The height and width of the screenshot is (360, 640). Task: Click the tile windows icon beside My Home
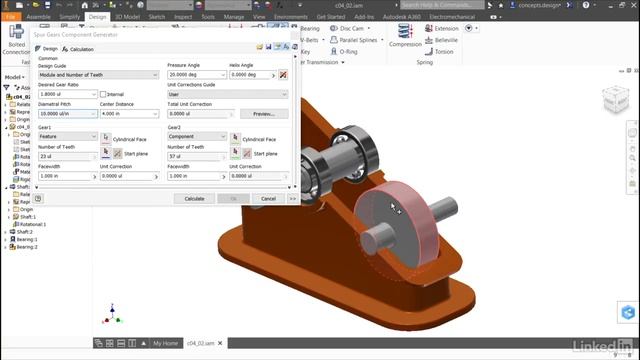pos(110,343)
